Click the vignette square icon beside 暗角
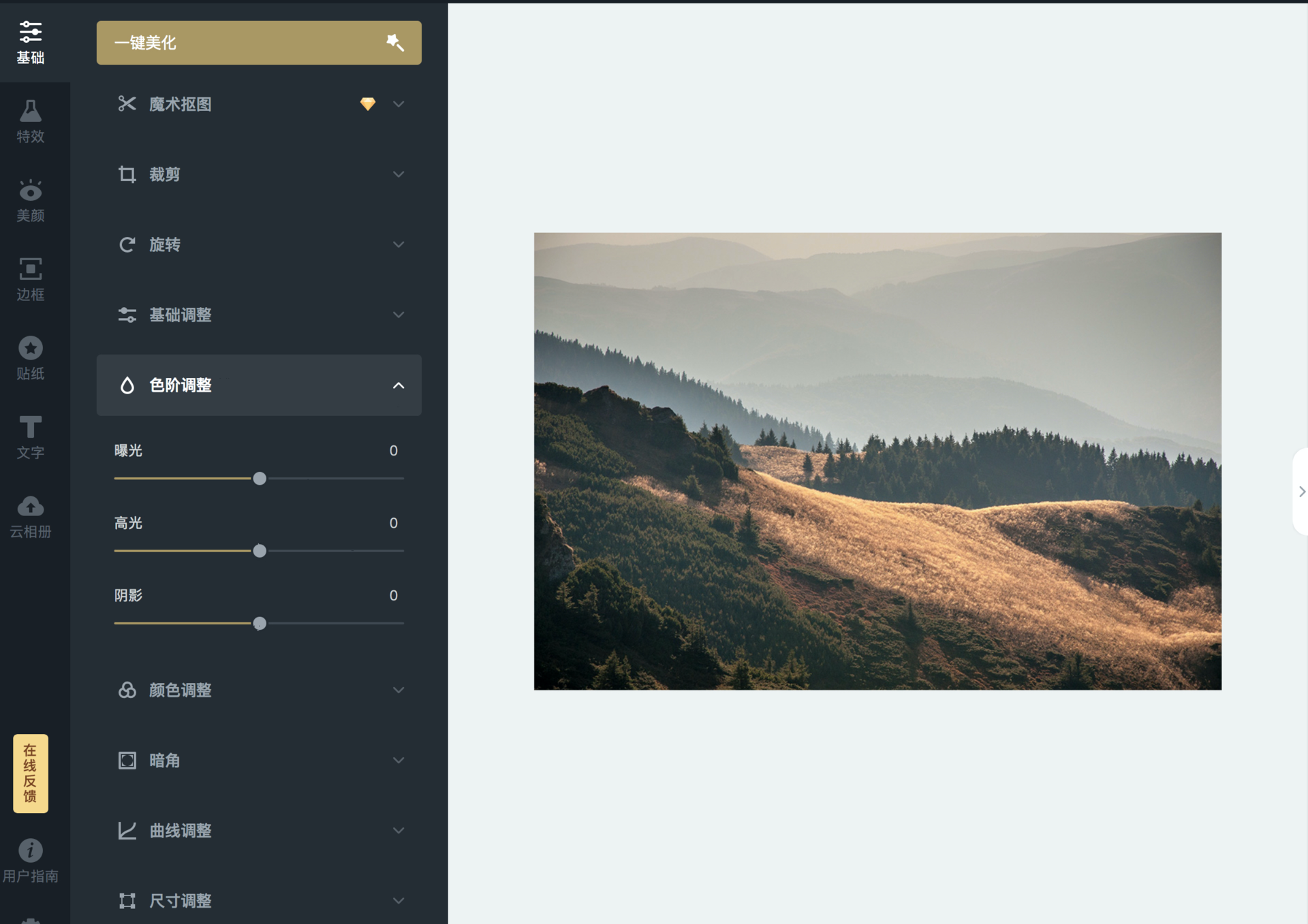The height and width of the screenshot is (924, 1308). click(x=127, y=761)
